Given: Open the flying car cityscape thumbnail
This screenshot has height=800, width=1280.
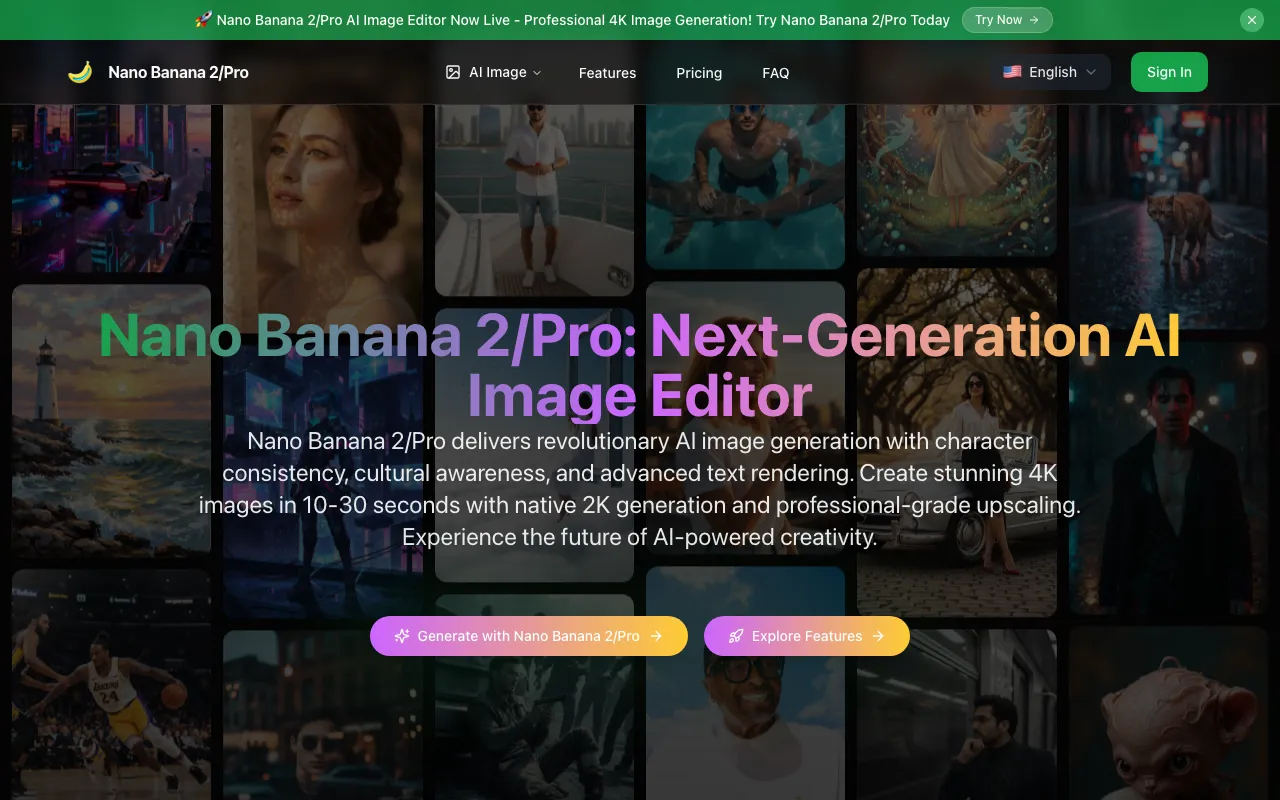Looking at the screenshot, I should [x=112, y=188].
